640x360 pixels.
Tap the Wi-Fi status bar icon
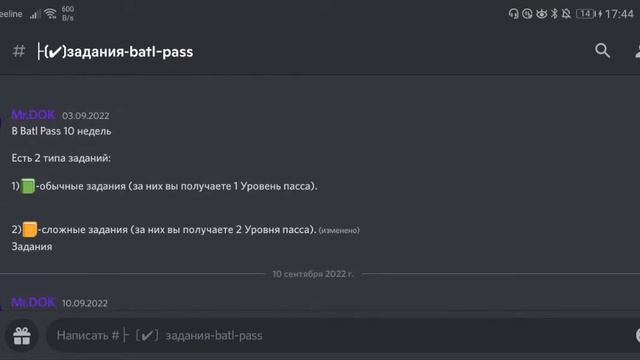pyautogui.click(x=50, y=14)
